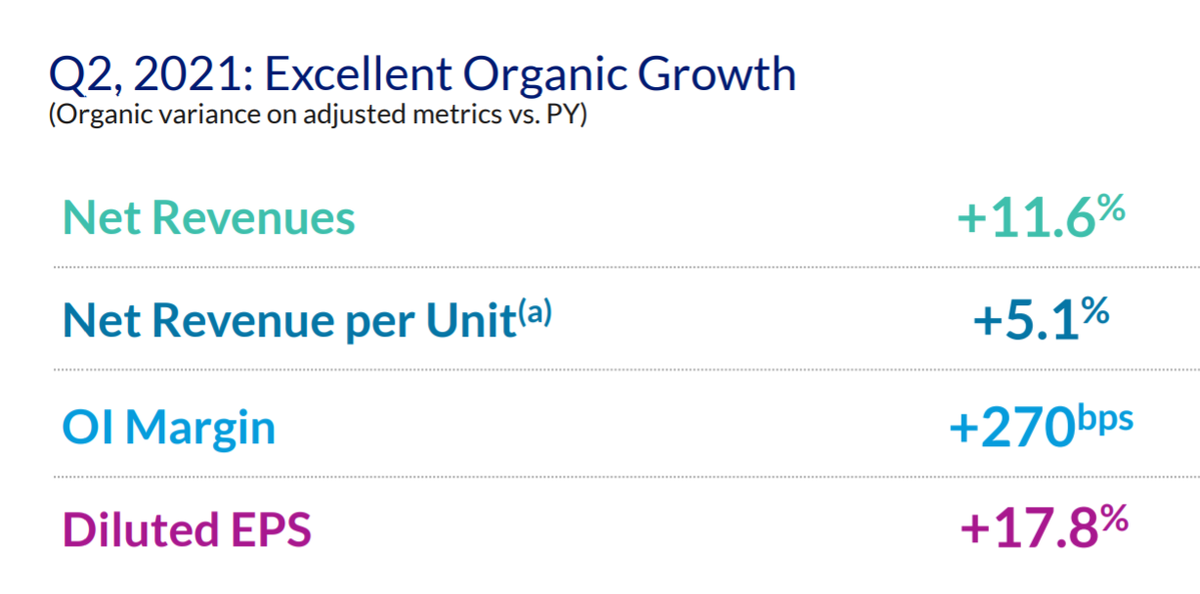Click the Net Revenues label
The image size is (1200, 594).
pos(209,218)
